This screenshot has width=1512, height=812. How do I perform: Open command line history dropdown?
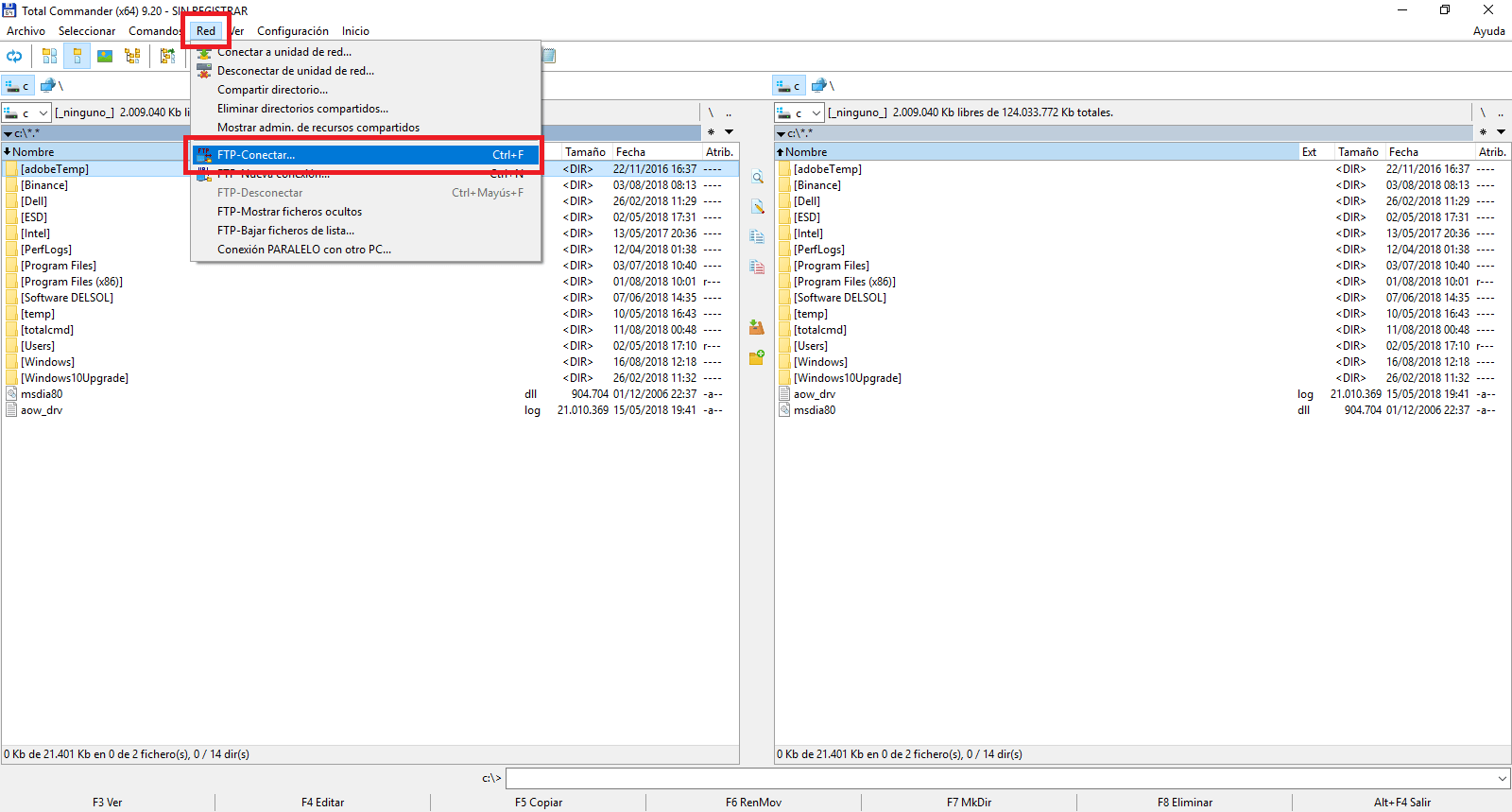(x=1503, y=778)
